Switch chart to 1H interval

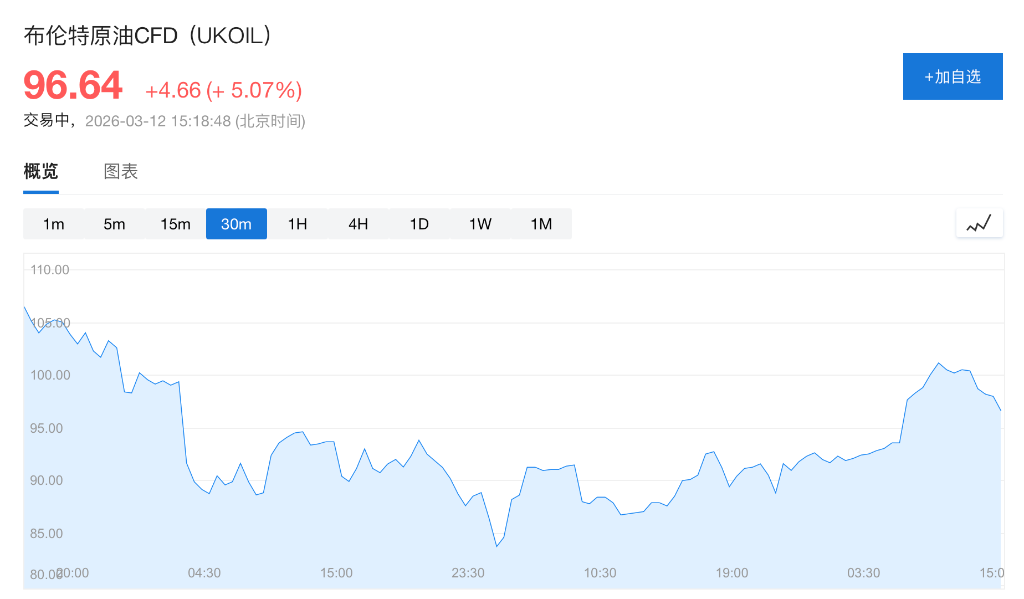point(297,224)
